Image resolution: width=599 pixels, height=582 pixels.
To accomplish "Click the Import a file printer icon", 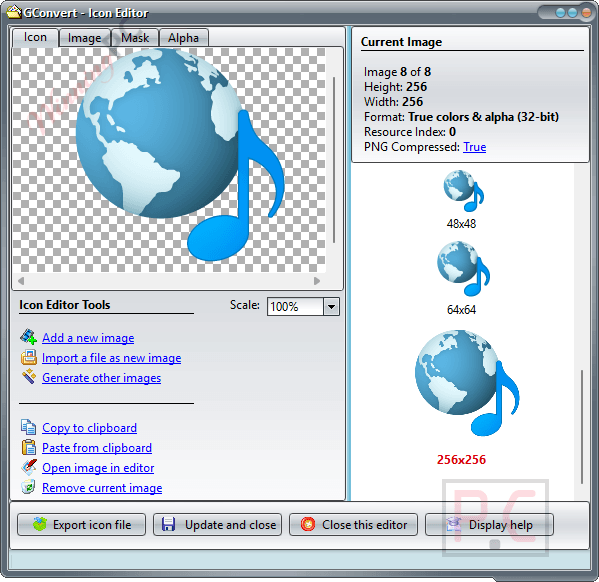I will pos(29,357).
